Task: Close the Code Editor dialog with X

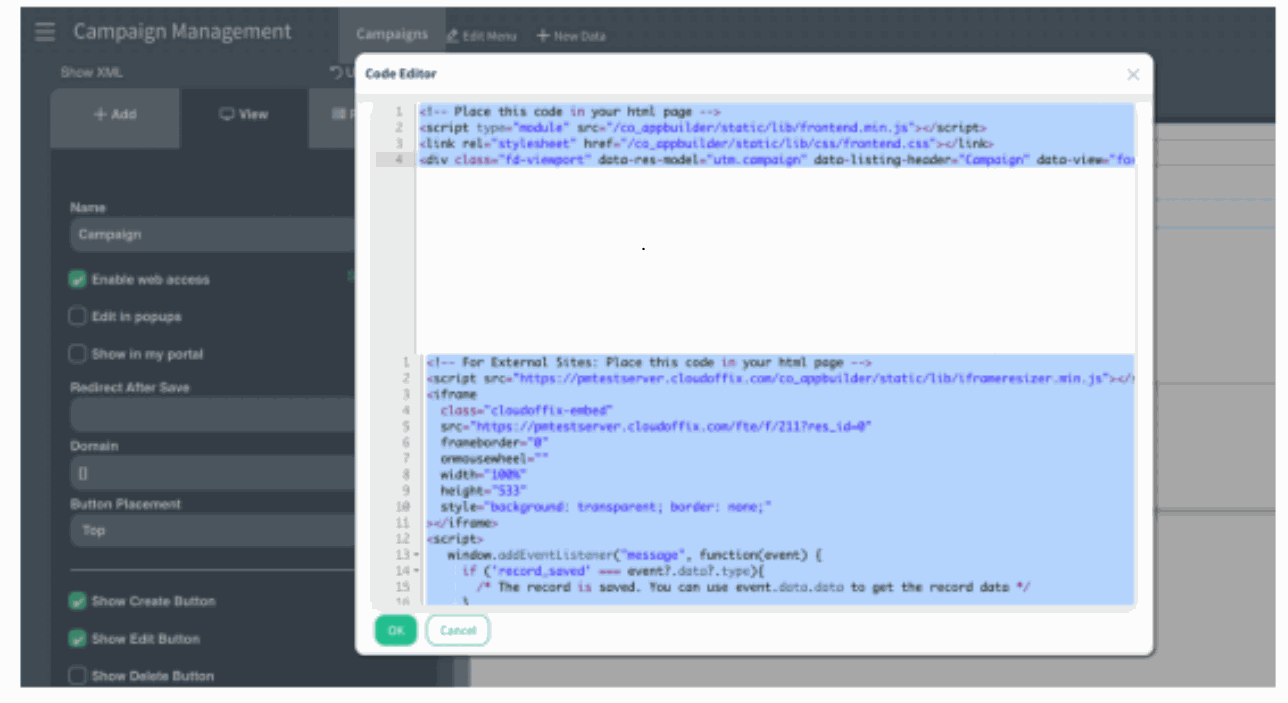Action: pyautogui.click(x=1132, y=75)
